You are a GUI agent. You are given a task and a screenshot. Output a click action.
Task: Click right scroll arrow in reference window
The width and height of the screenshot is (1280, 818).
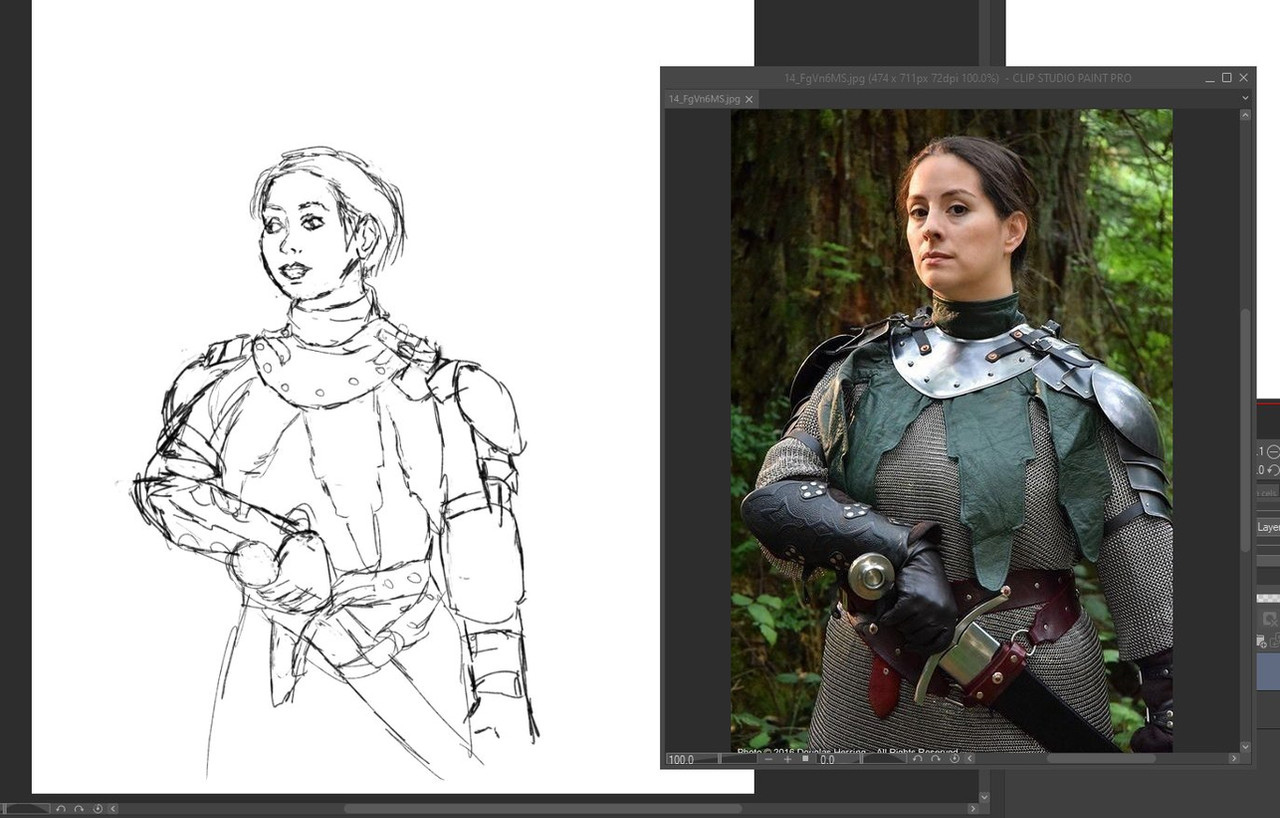(1233, 759)
